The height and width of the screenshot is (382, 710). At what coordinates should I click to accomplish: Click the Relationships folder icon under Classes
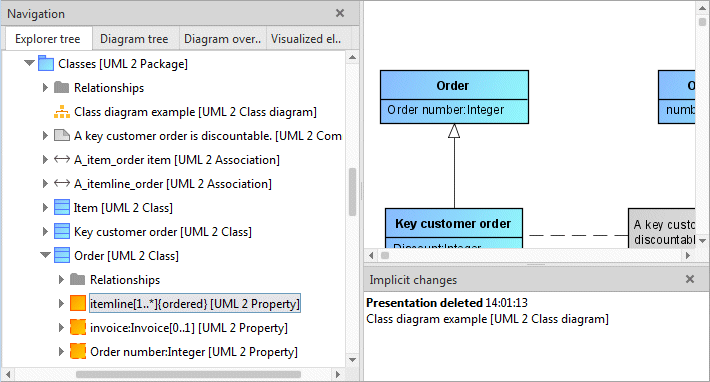(x=62, y=87)
